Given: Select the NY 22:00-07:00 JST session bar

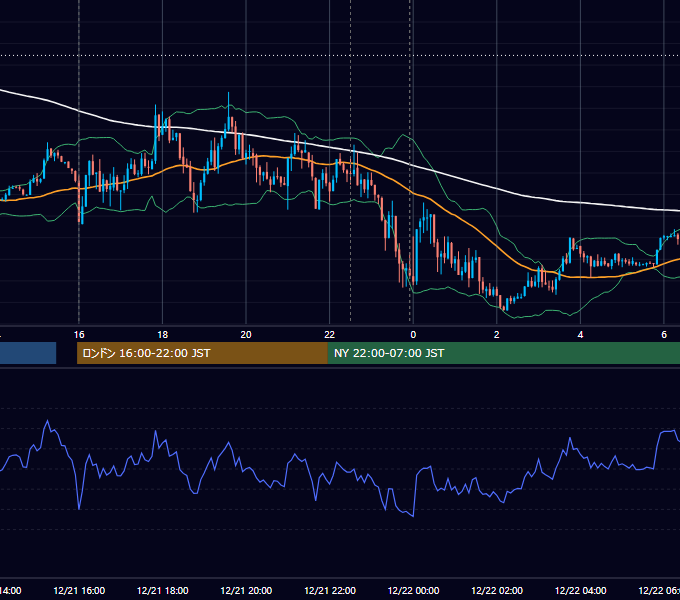Looking at the screenshot, I should [x=503, y=353].
